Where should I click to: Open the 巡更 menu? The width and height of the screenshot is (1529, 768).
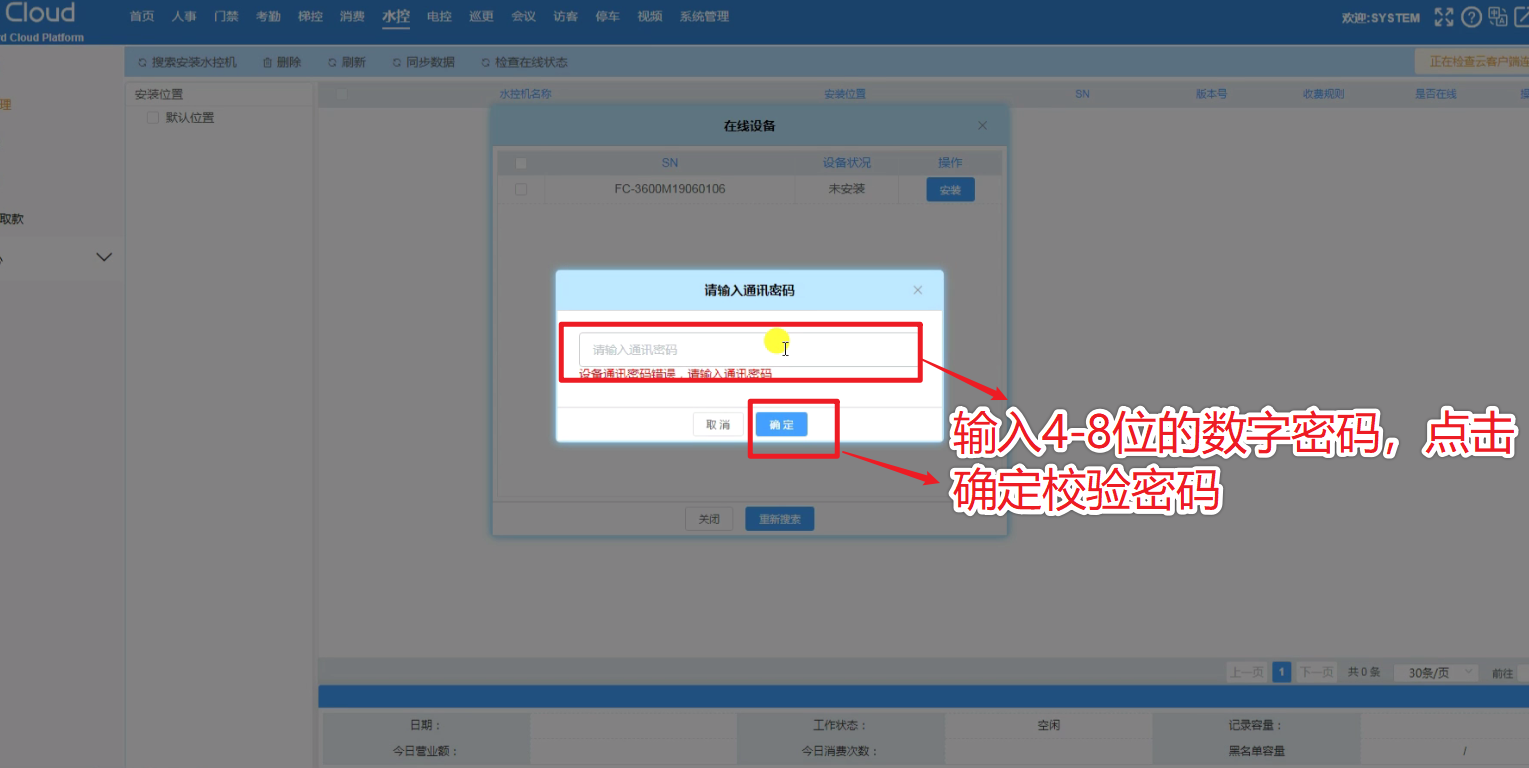481,17
